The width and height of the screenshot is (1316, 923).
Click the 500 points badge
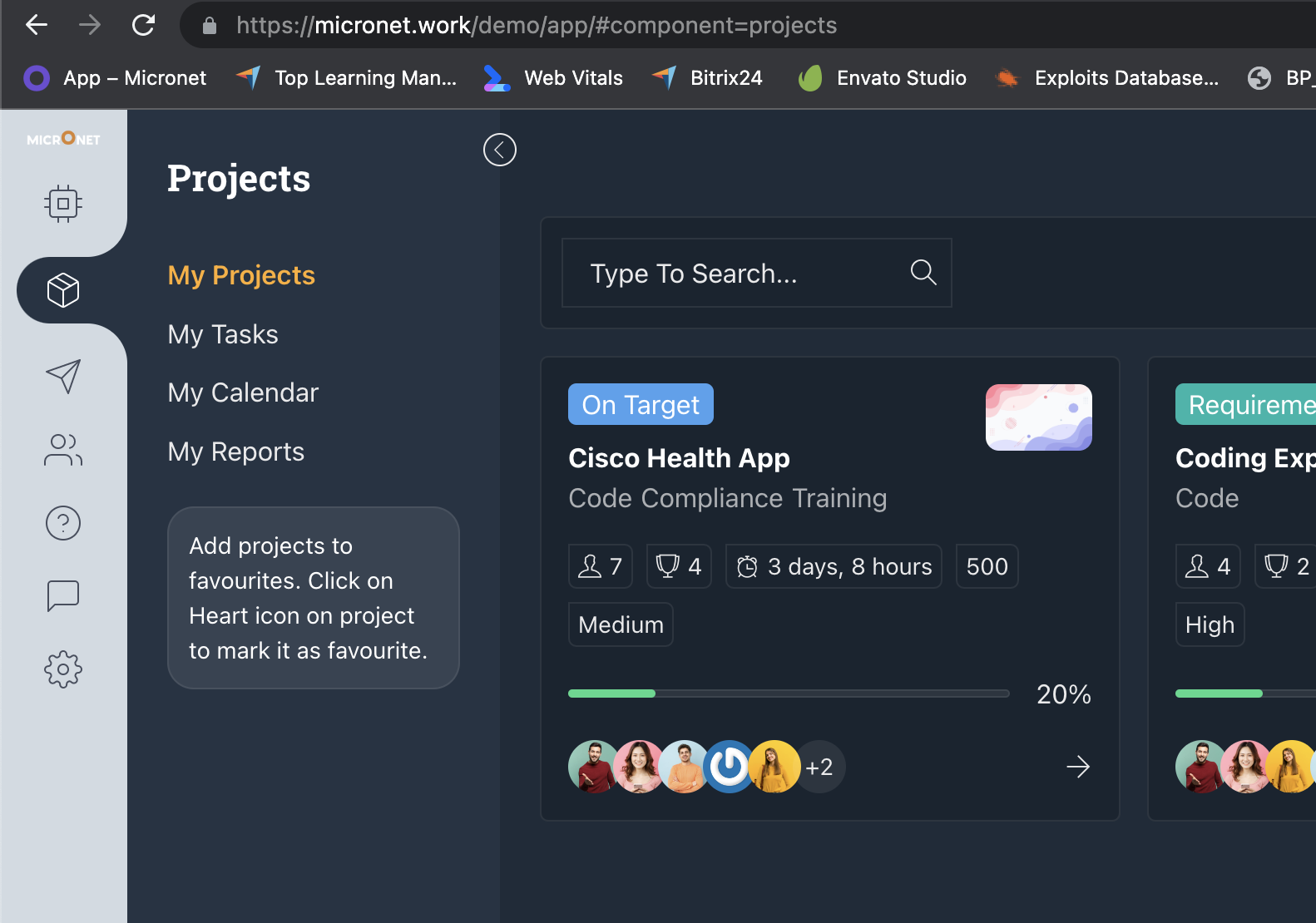(987, 566)
